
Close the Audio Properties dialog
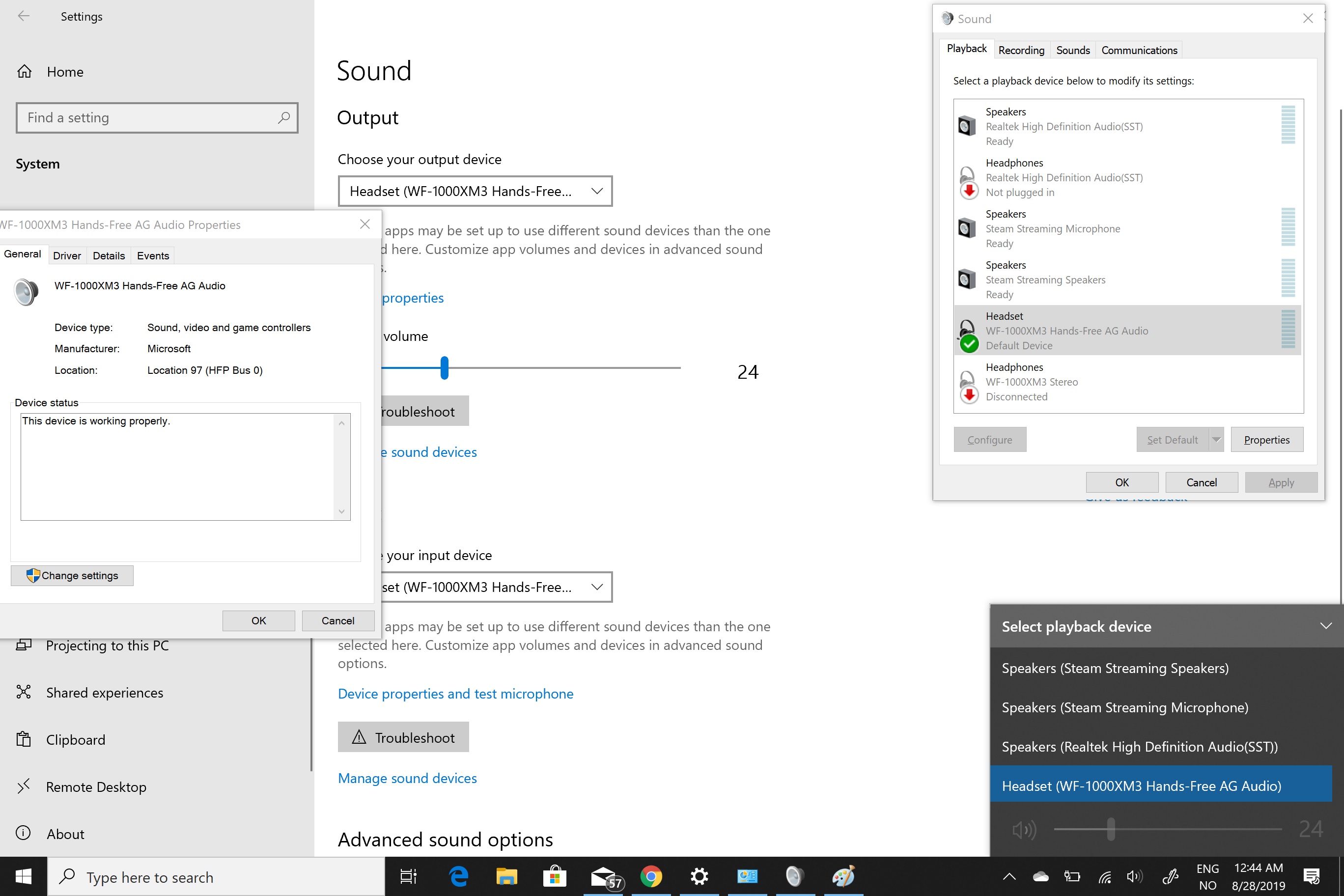click(364, 224)
